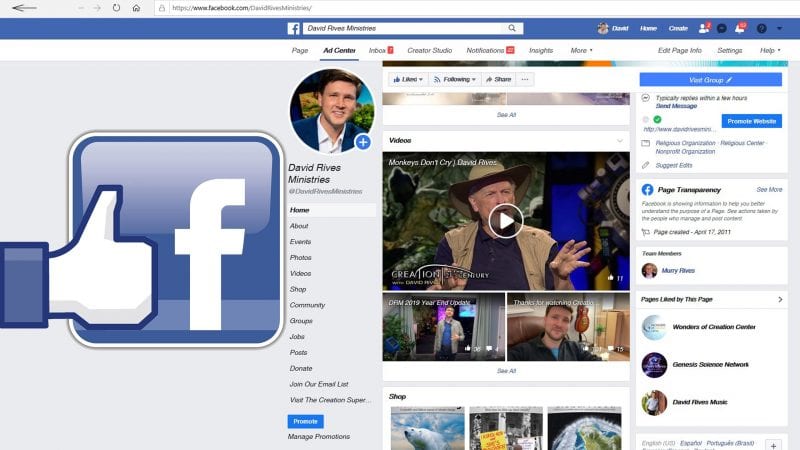
Task: Open Genesis Science Network page
Action: coord(711,365)
